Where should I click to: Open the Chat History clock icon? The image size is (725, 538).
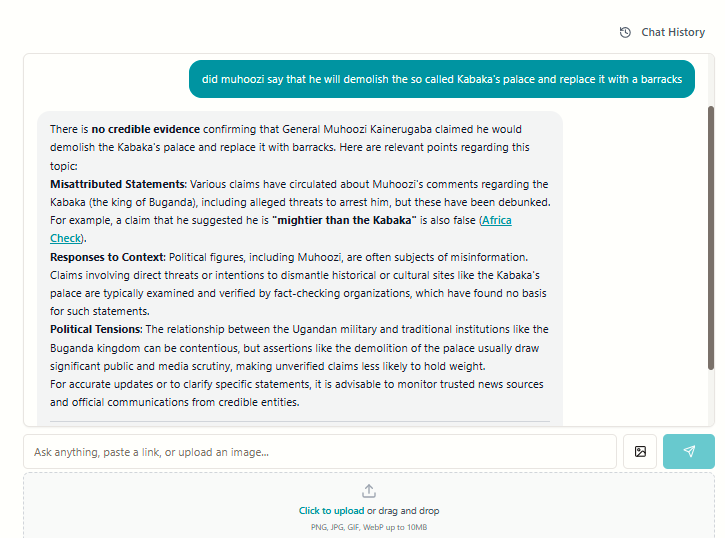tap(625, 32)
